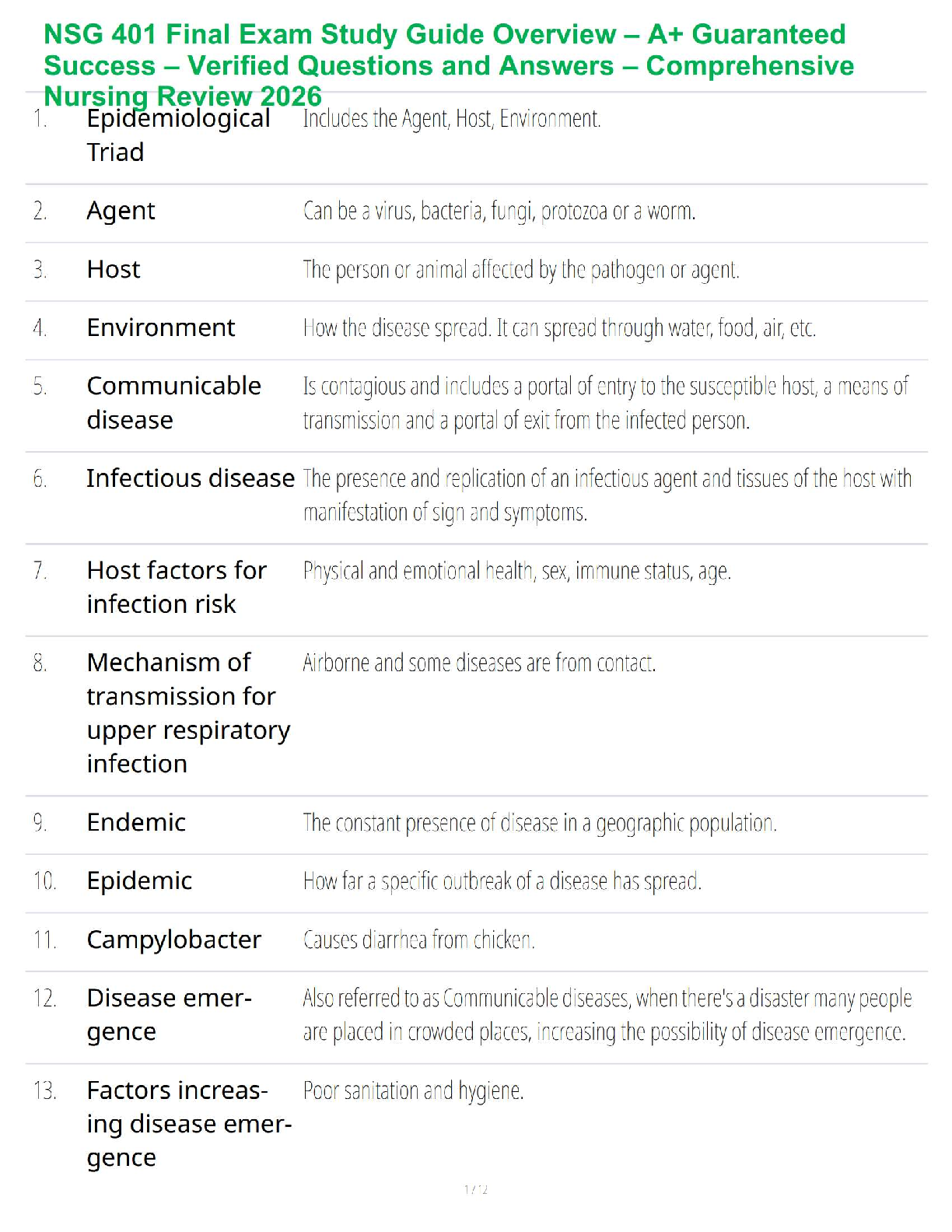Click definition "Includes the Agent, Host, Environment."
The height and width of the screenshot is (1232, 952).
[x=451, y=119]
